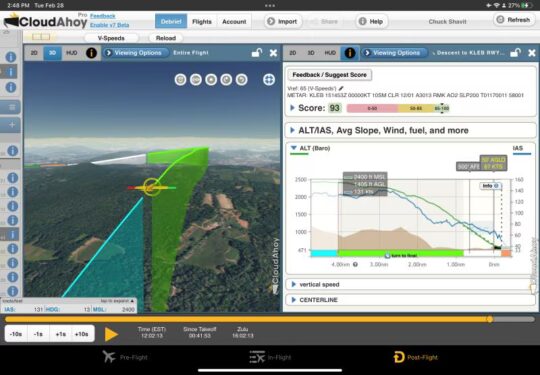The height and width of the screenshot is (375, 540).
Task: Open the Account tab
Action: click(x=234, y=21)
